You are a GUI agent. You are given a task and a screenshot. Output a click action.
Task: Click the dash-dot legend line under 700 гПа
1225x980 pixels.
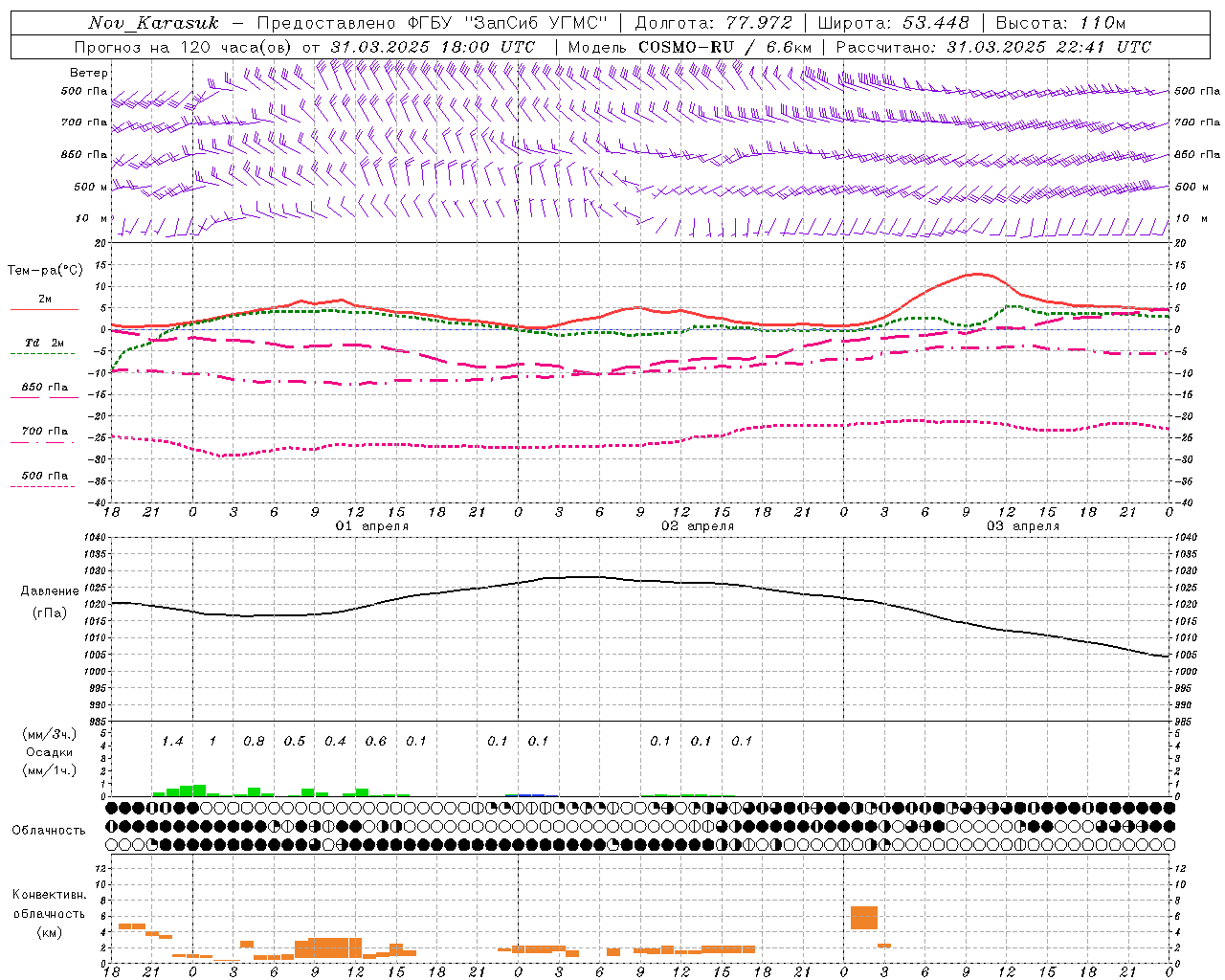pos(43,442)
